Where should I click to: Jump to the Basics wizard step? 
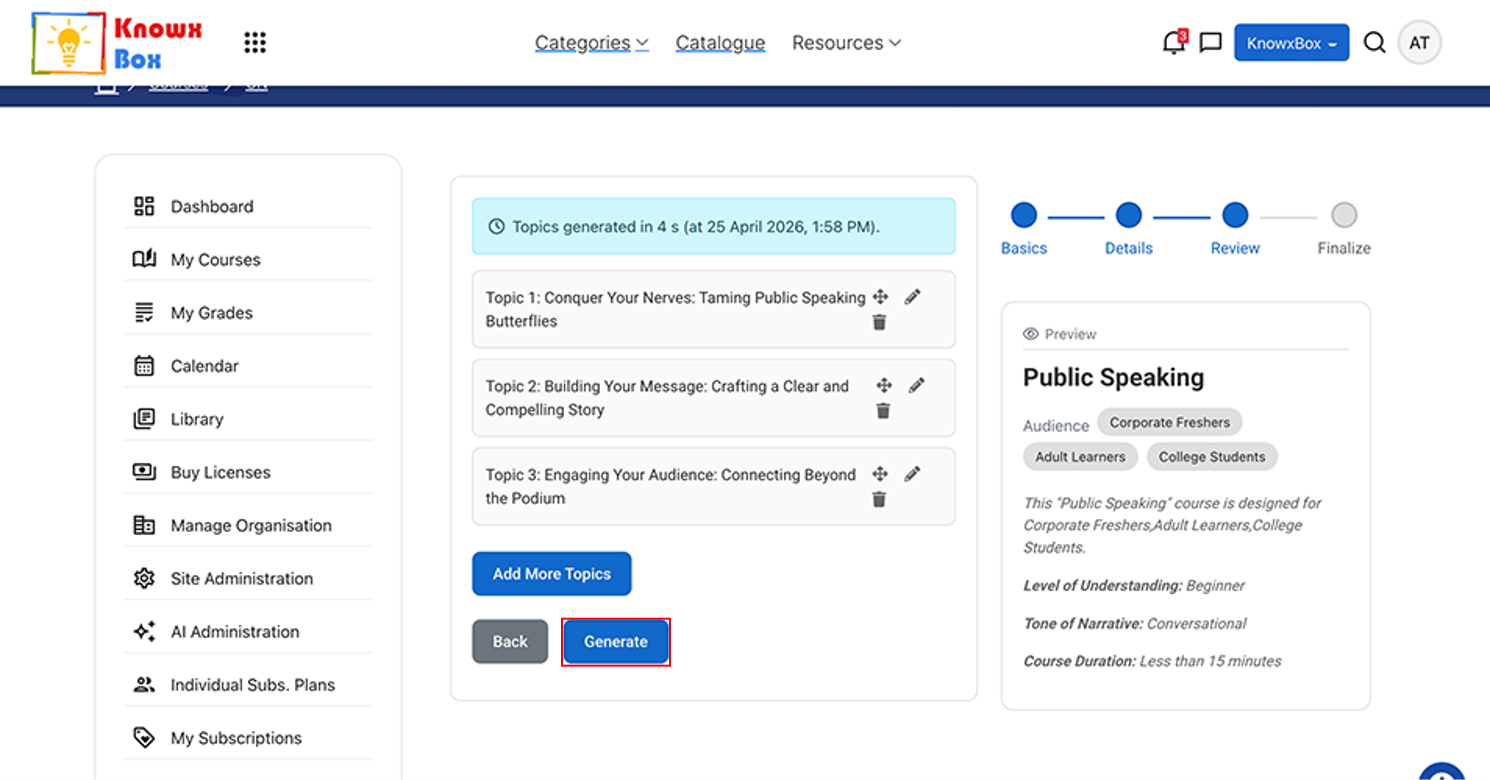click(1024, 229)
